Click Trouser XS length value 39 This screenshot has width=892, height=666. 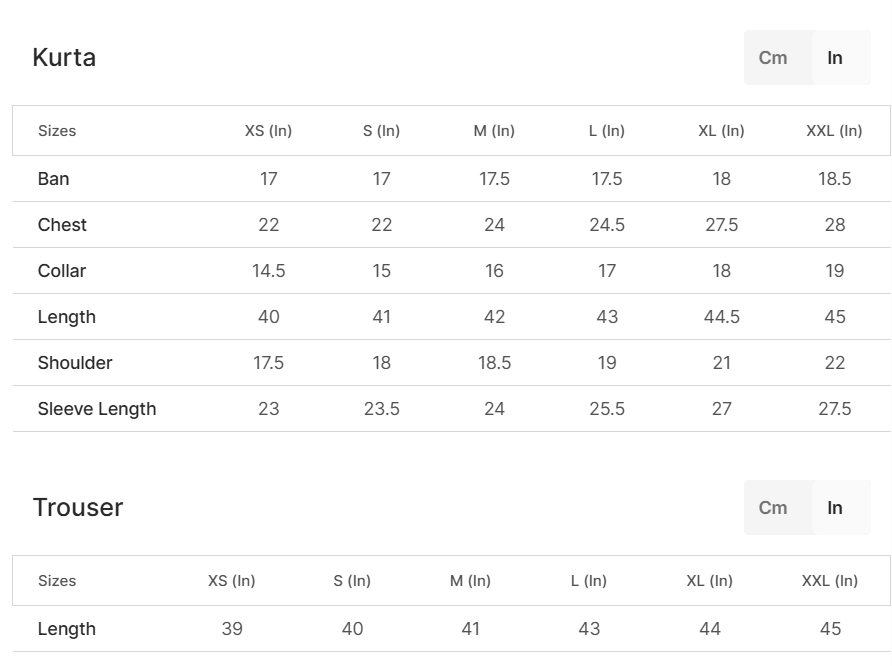[232, 629]
